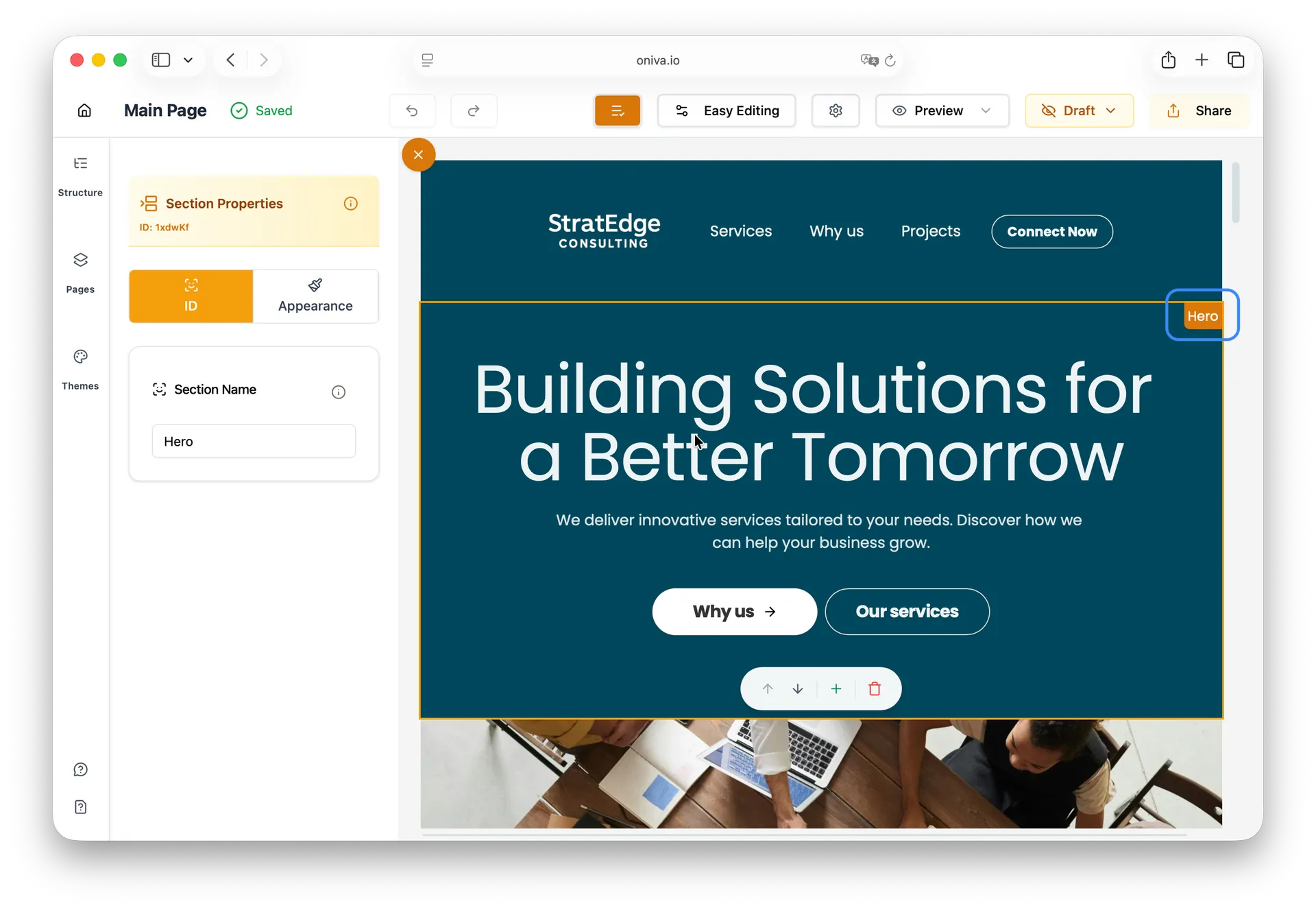Open editor settings via the gear icon
Image resolution: width=1316 pixels, height=910 pixels.
coord(836,110)
